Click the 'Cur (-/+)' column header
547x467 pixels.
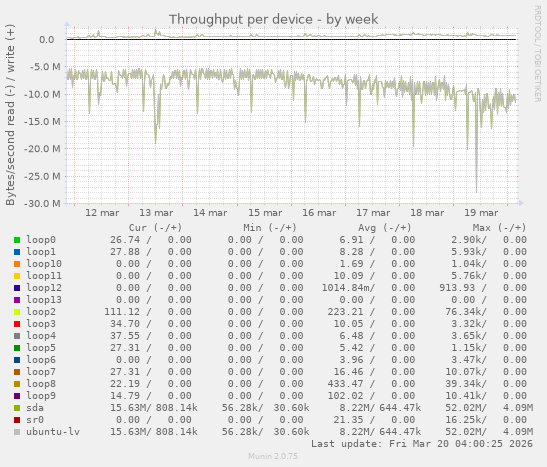point(155,228)
